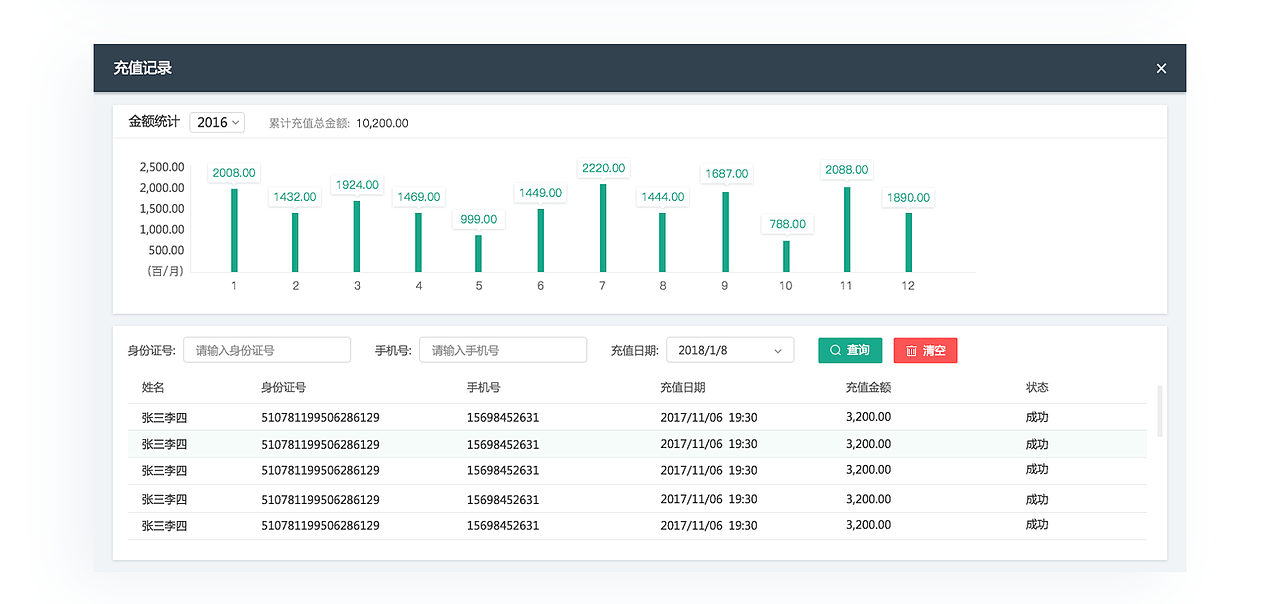Click the 1469.00 bar label for month 4
1280x604 pixels.
(x=418, y=197)
